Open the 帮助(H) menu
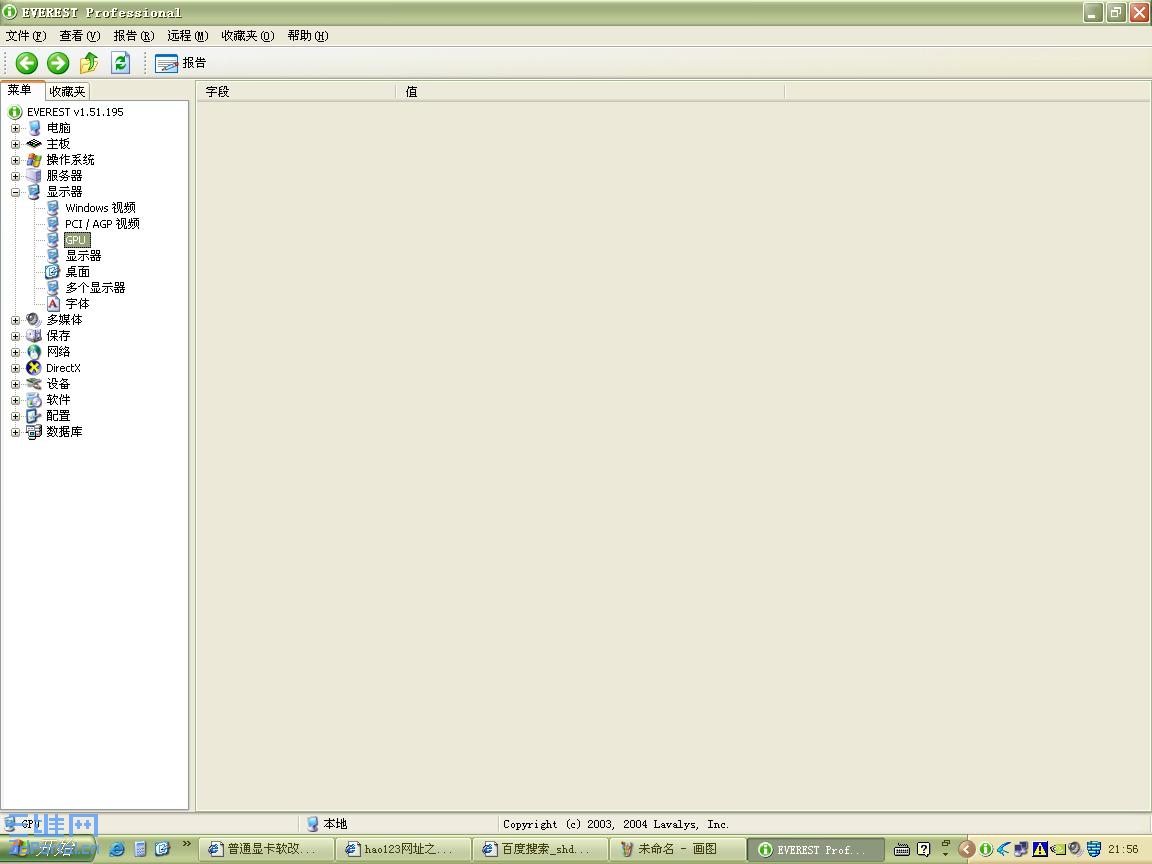 click(x=308, y=35)
